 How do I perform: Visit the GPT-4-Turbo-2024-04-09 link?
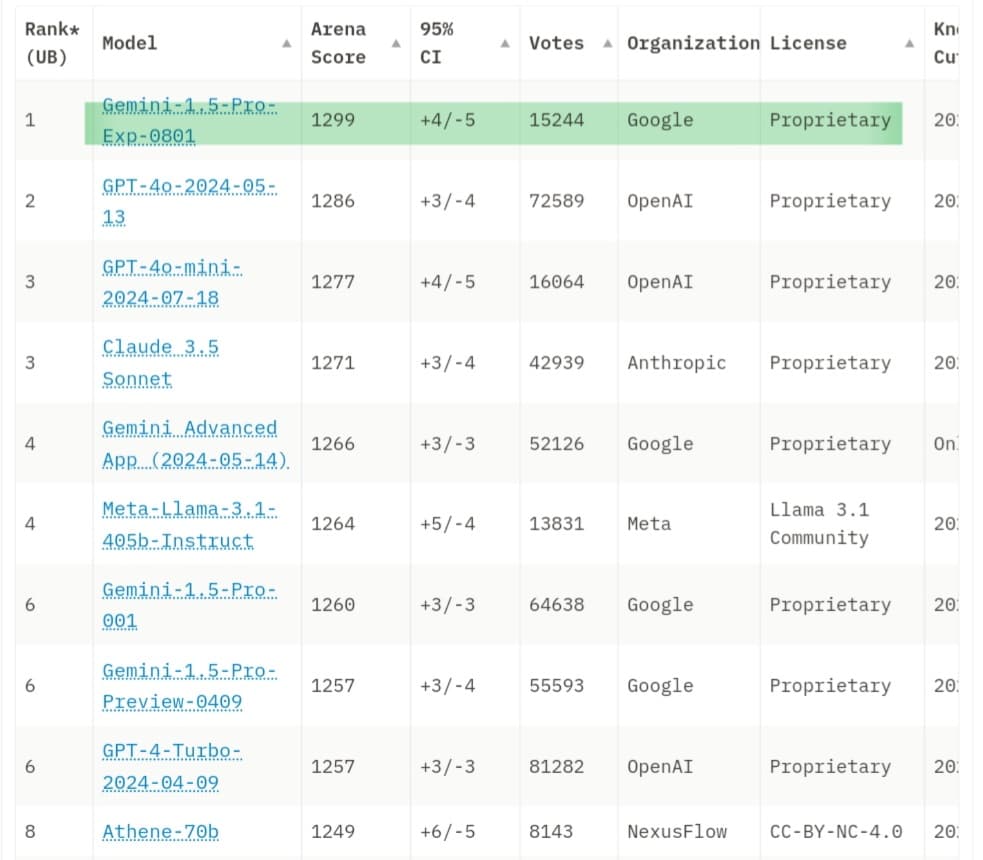pyautogui.click(x=171, y=766)
